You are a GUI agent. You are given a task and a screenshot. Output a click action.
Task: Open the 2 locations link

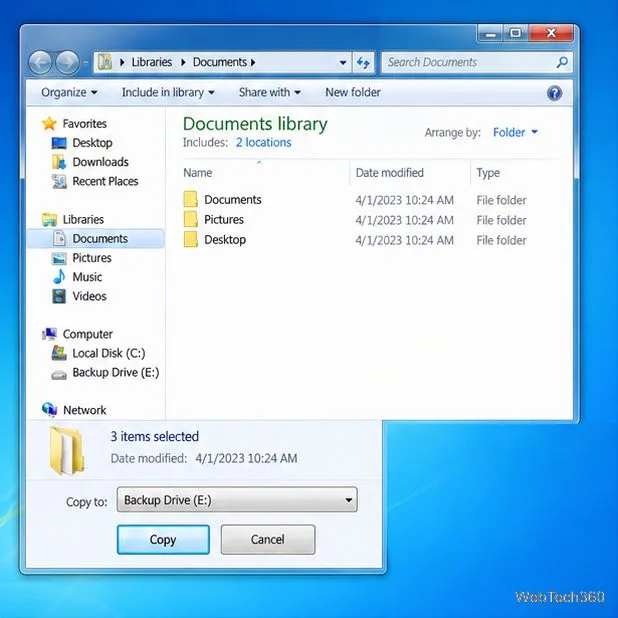click(264, 142)
